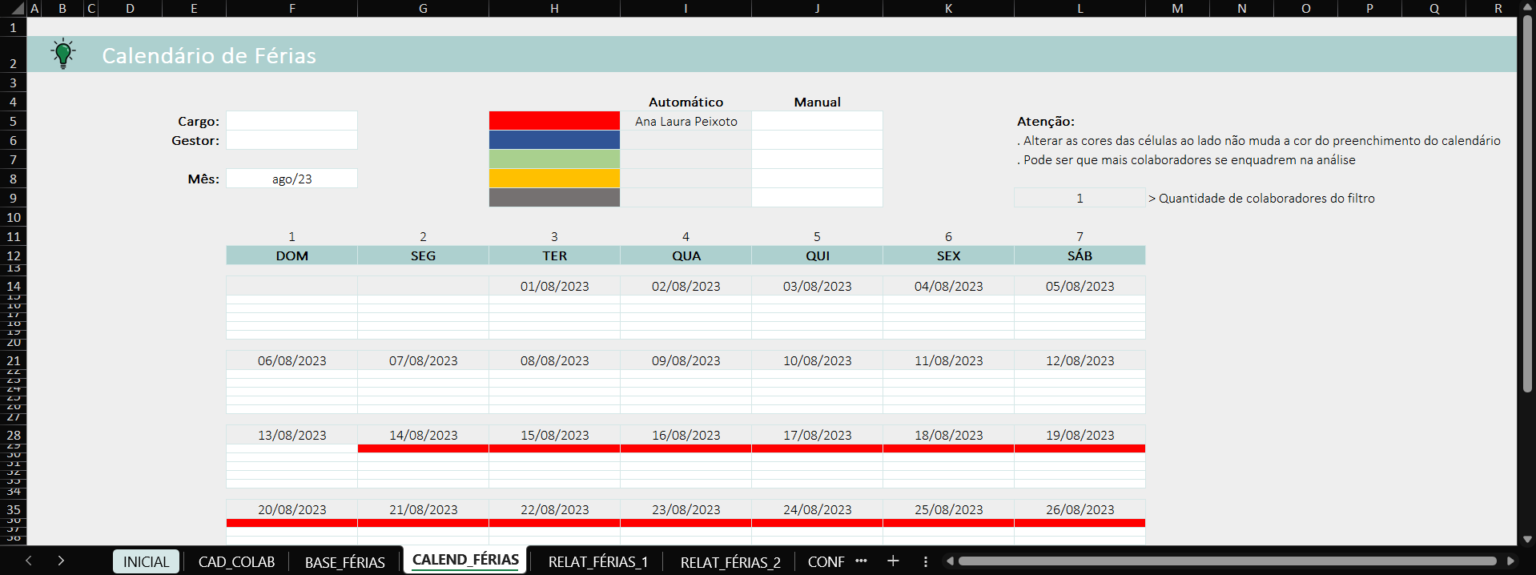Image resolution: width=1536 pixels, height=575 pixels.
Task: Click the Gestor input cell
Action: pos(291,140)
